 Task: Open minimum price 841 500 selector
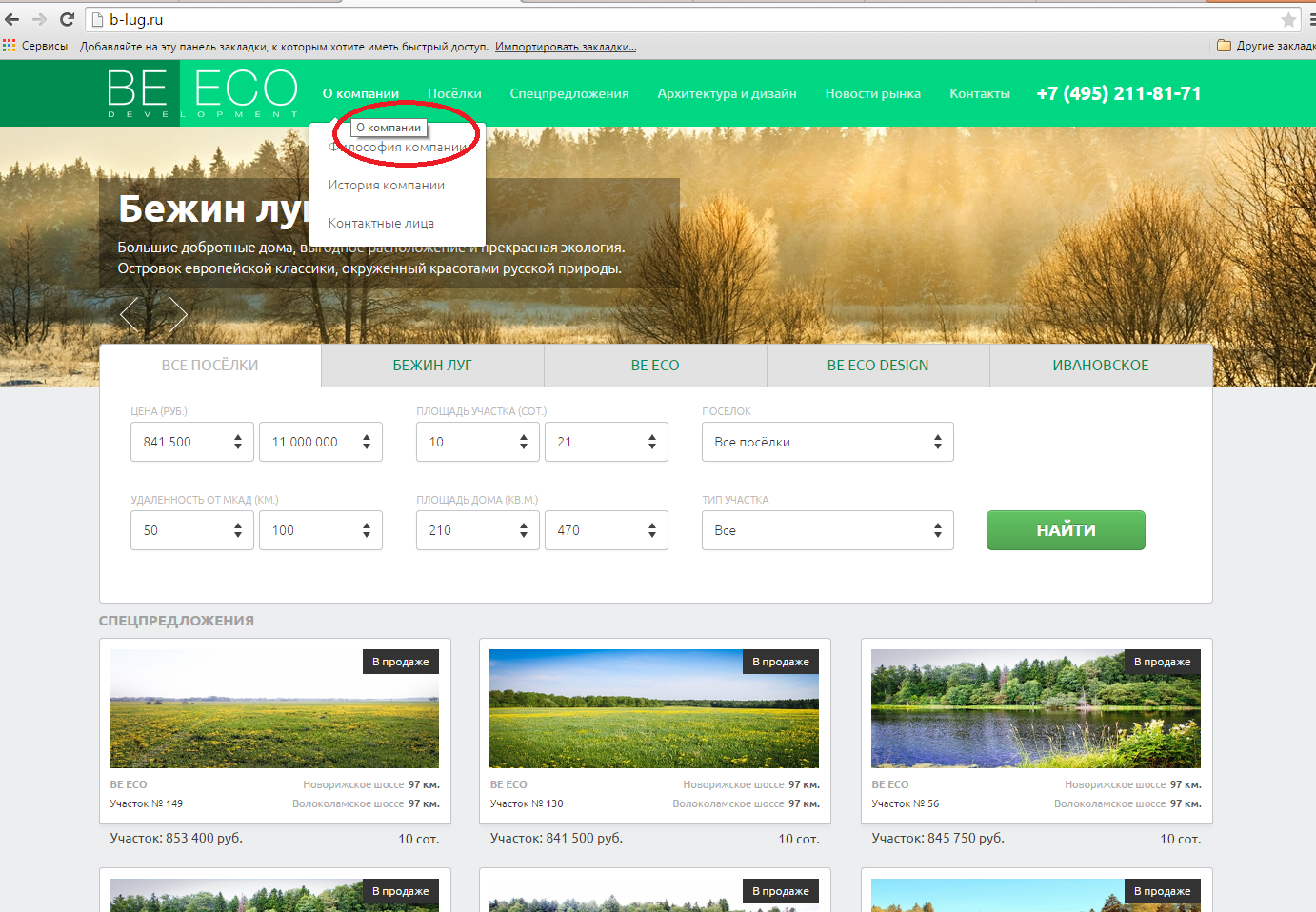click(x=191, y=442)
